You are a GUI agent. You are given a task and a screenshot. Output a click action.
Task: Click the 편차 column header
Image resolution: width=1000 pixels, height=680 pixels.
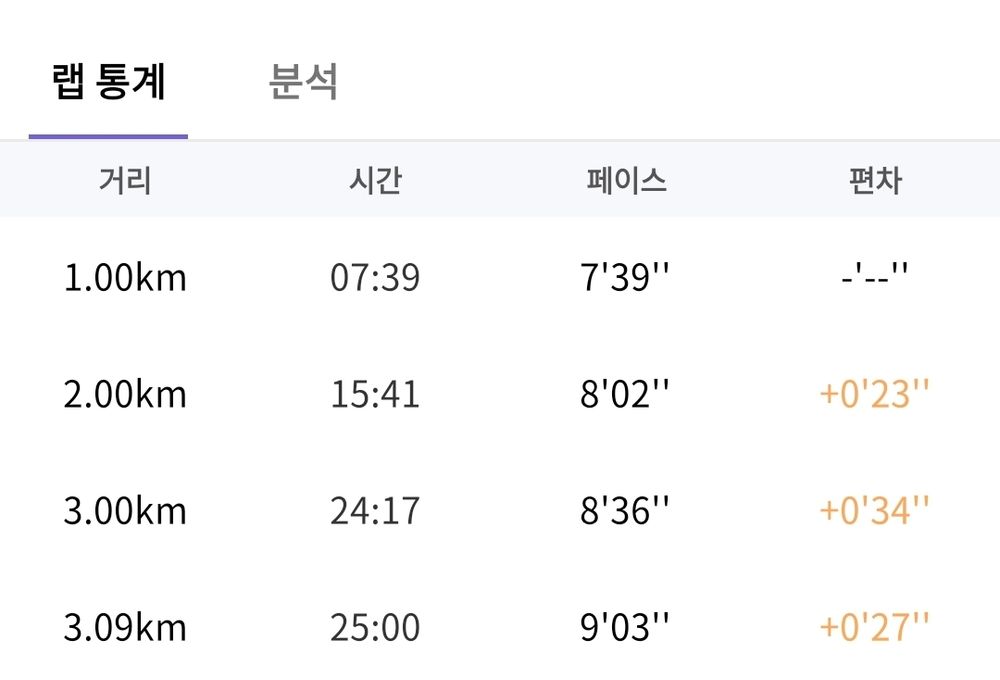pos(876,181)
